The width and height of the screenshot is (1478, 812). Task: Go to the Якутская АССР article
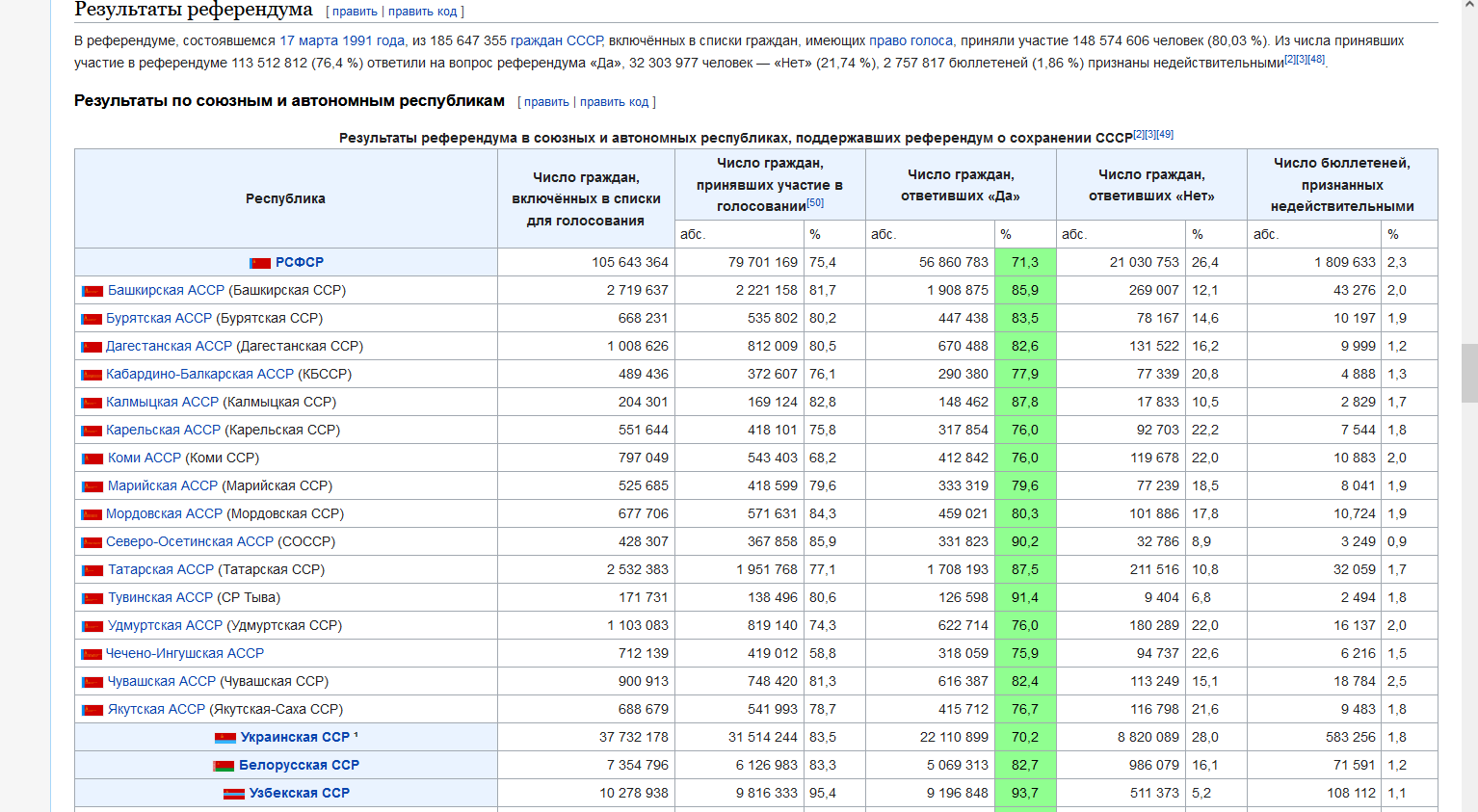tap(156, 709)
